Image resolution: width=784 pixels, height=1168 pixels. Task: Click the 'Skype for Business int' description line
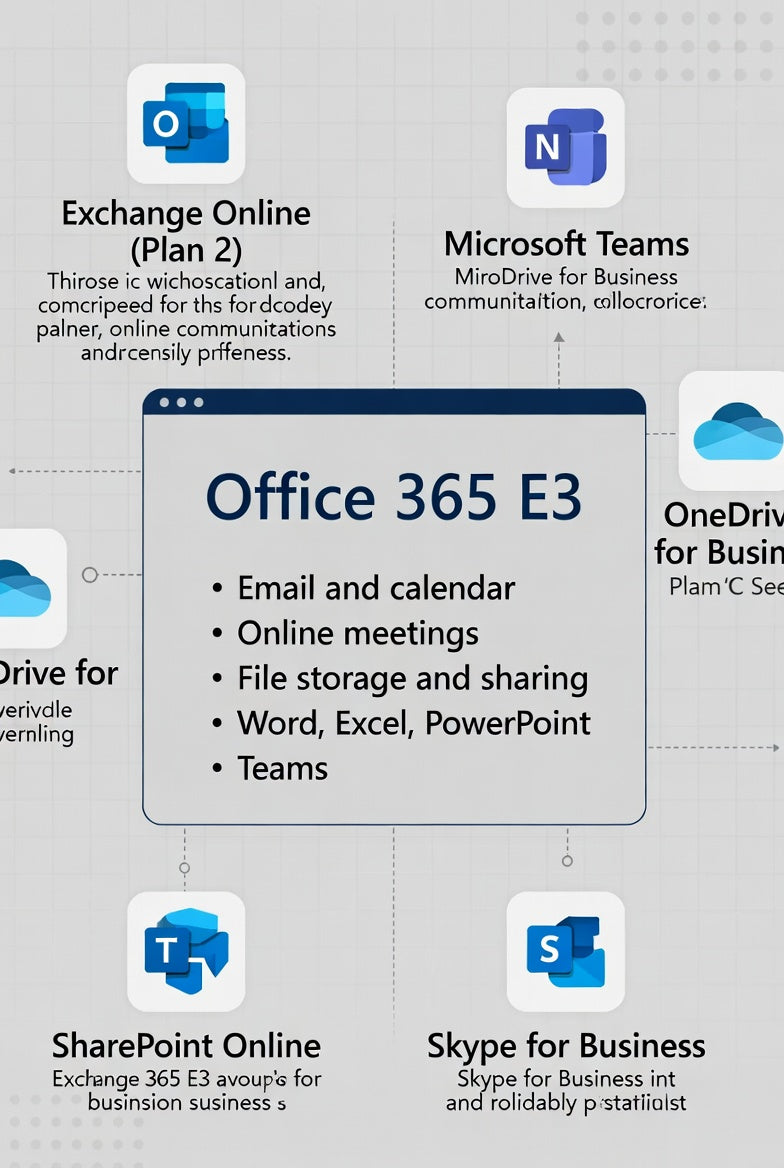566,1079
